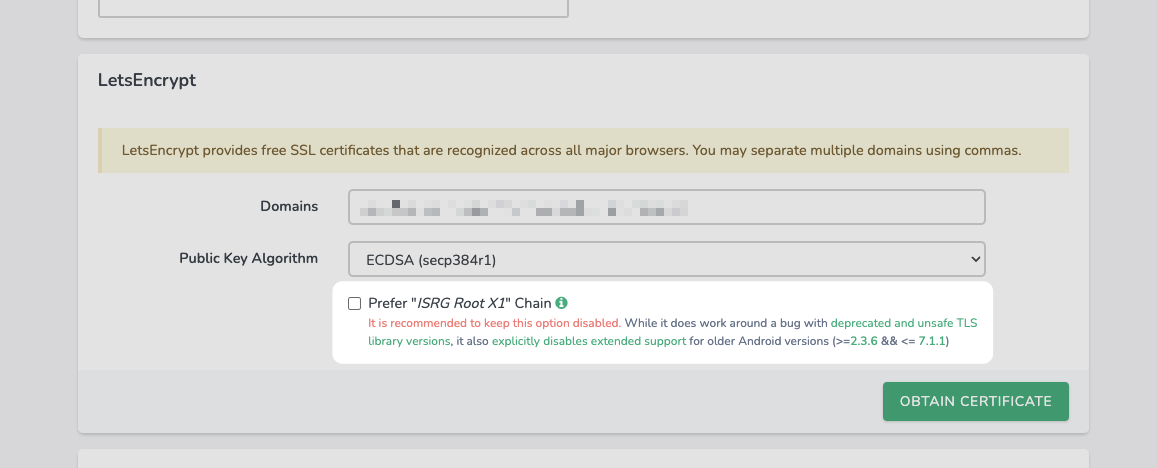Click the partially visible input field at top
1157x468 pixels.
click(333, 8)
